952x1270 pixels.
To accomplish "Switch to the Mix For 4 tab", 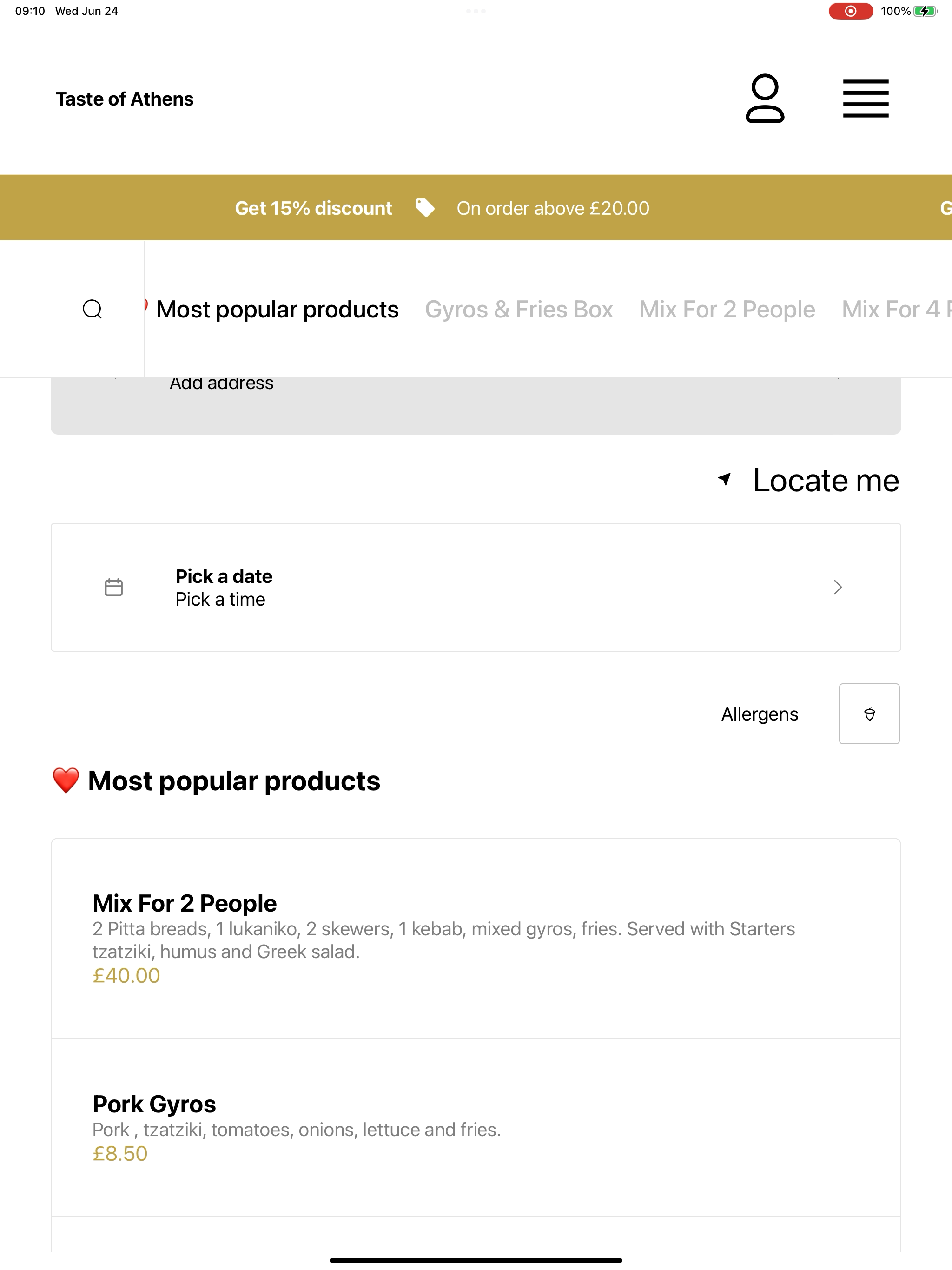I will point(896,310).
